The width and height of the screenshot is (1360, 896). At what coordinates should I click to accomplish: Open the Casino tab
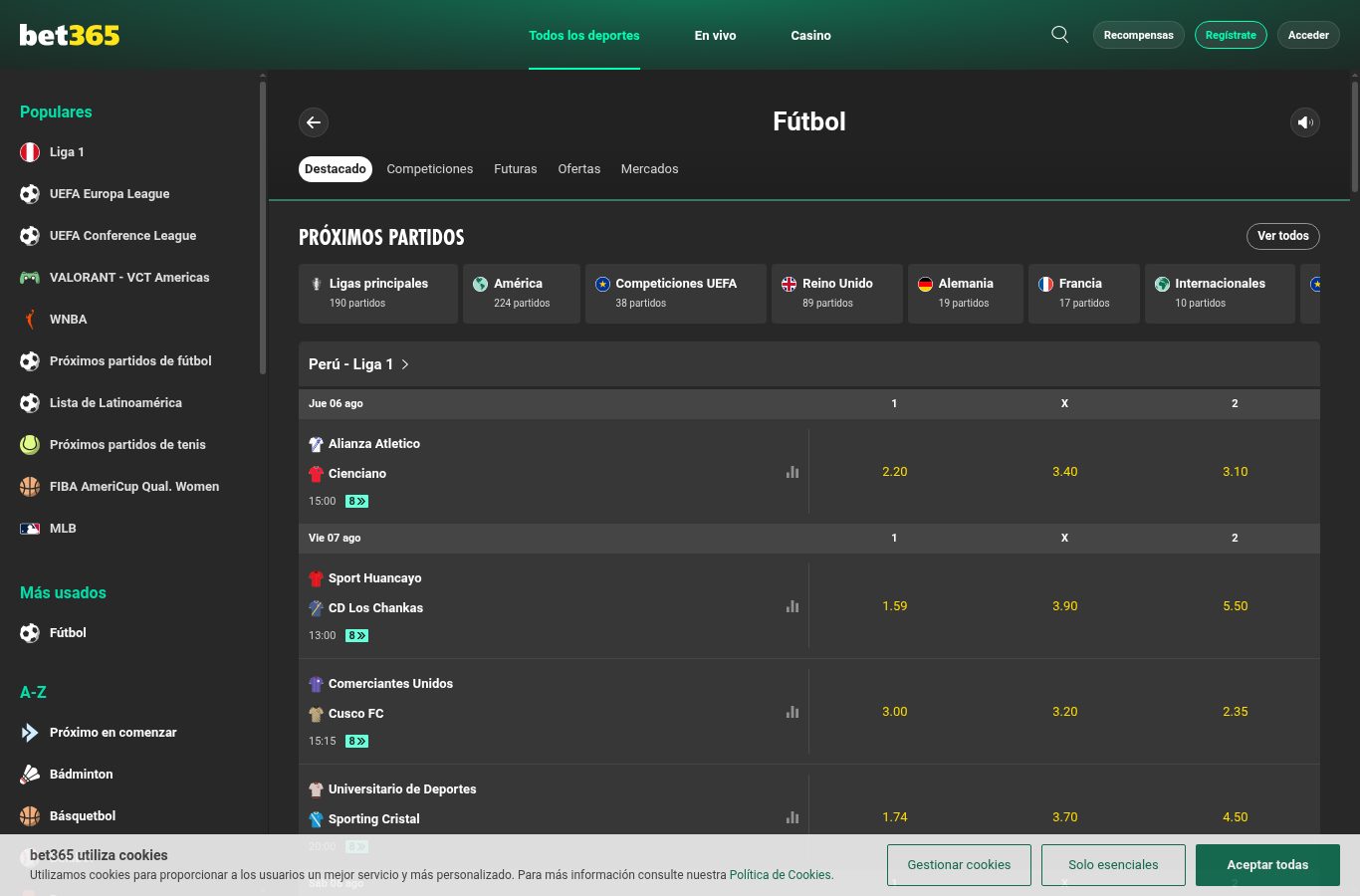tap(811, 35)
